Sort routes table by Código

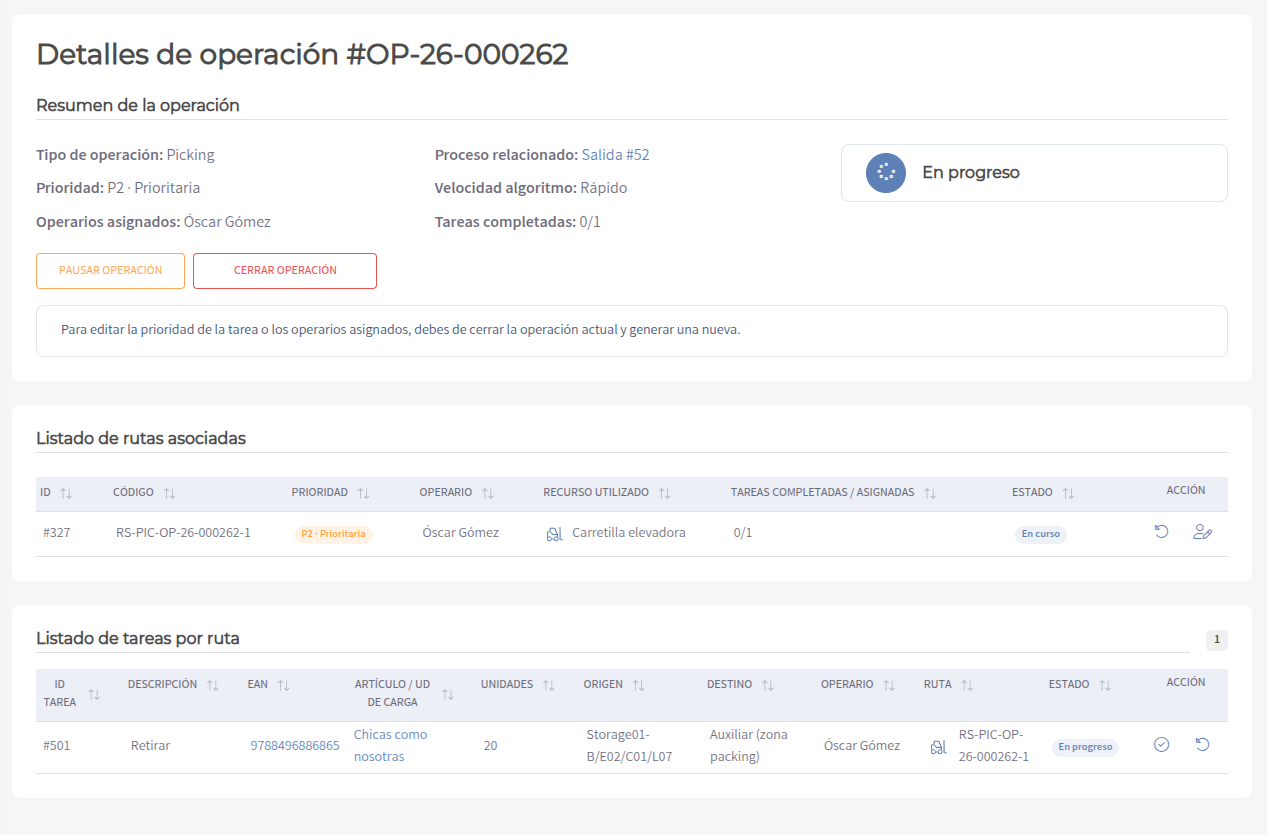[x=169, y=493]
